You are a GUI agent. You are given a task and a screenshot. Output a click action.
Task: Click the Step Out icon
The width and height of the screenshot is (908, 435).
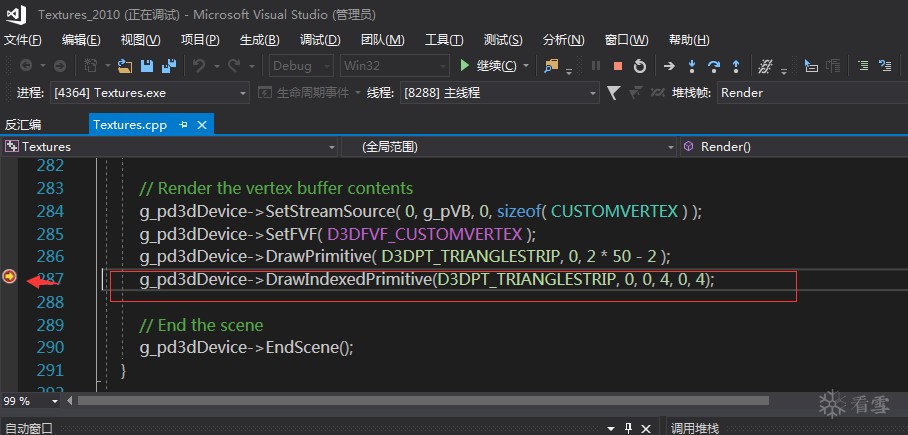point(736,66)
